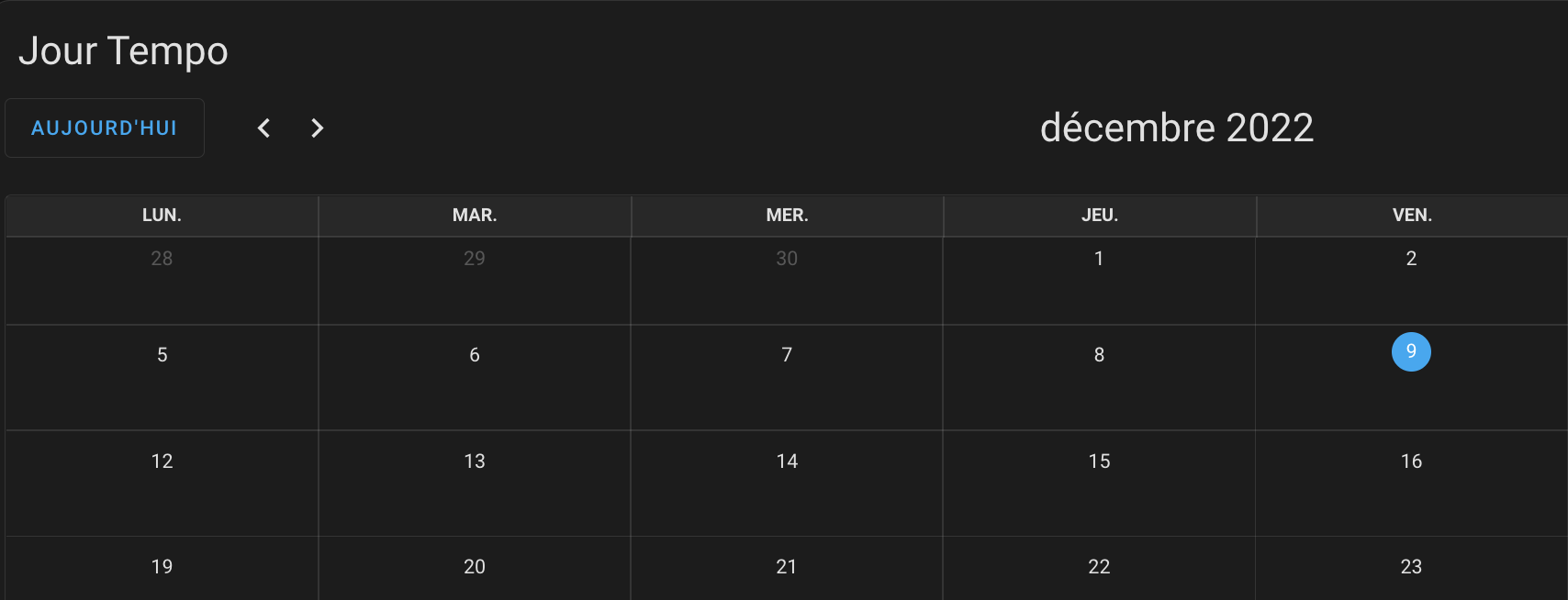Click the previous month chevron arrow
Screen dimensions: 1568x600
[x=264, y=128]
